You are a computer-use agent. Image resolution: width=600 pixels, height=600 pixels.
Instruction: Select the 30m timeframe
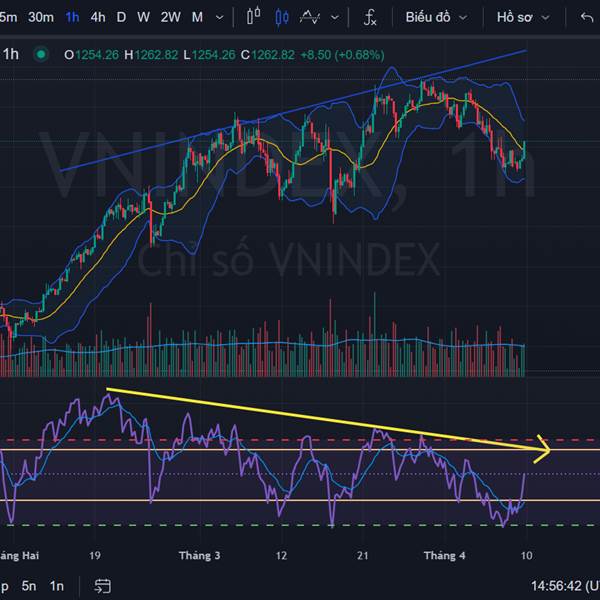pos(41,17)
